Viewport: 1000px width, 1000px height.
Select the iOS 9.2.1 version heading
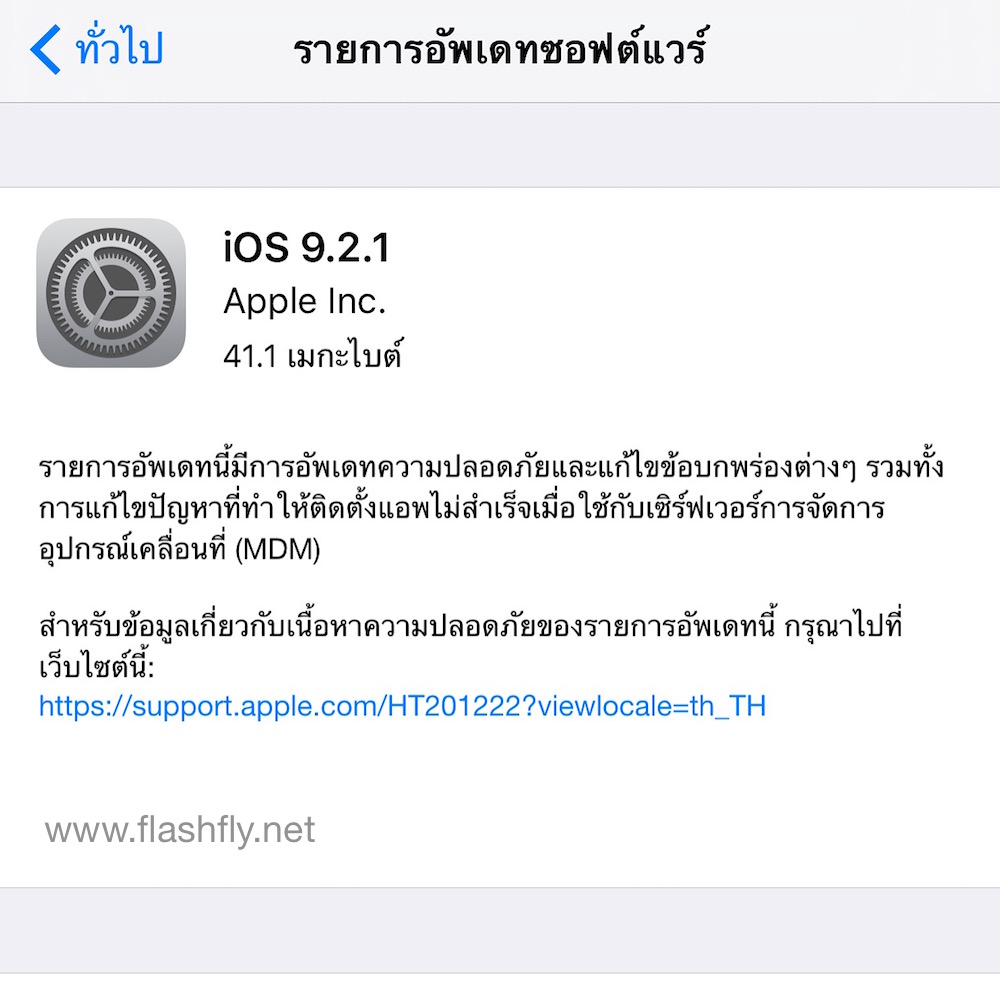(x=306, y=247)
